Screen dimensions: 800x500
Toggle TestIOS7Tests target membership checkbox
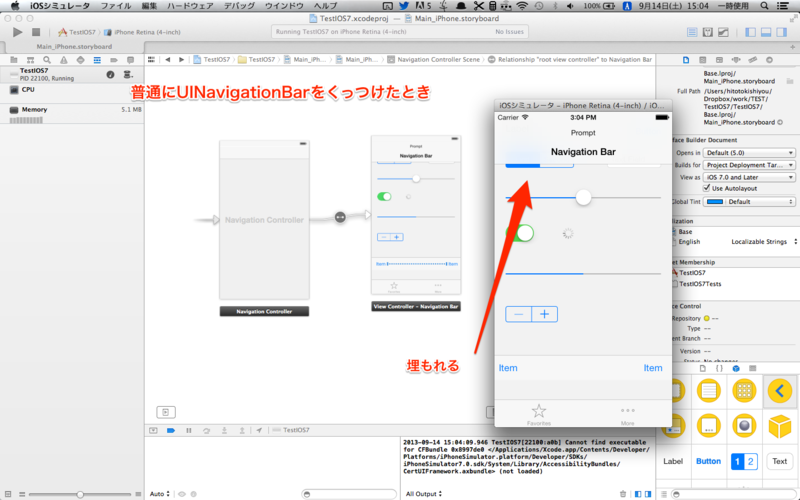[x=675, y=284]
